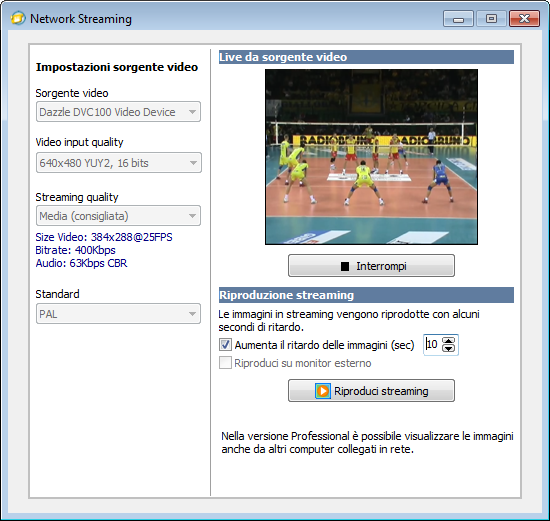The width and height of the screenshot is (550, 521).
Task: Decrease delay seconds with the down arrow
Action: pos(448,348)
